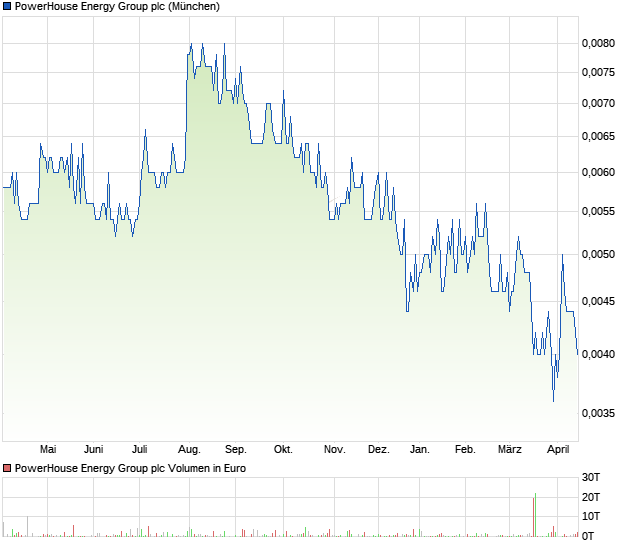Click the 0,0080 price axis value
620x546 pixels.
pos(598,43)
